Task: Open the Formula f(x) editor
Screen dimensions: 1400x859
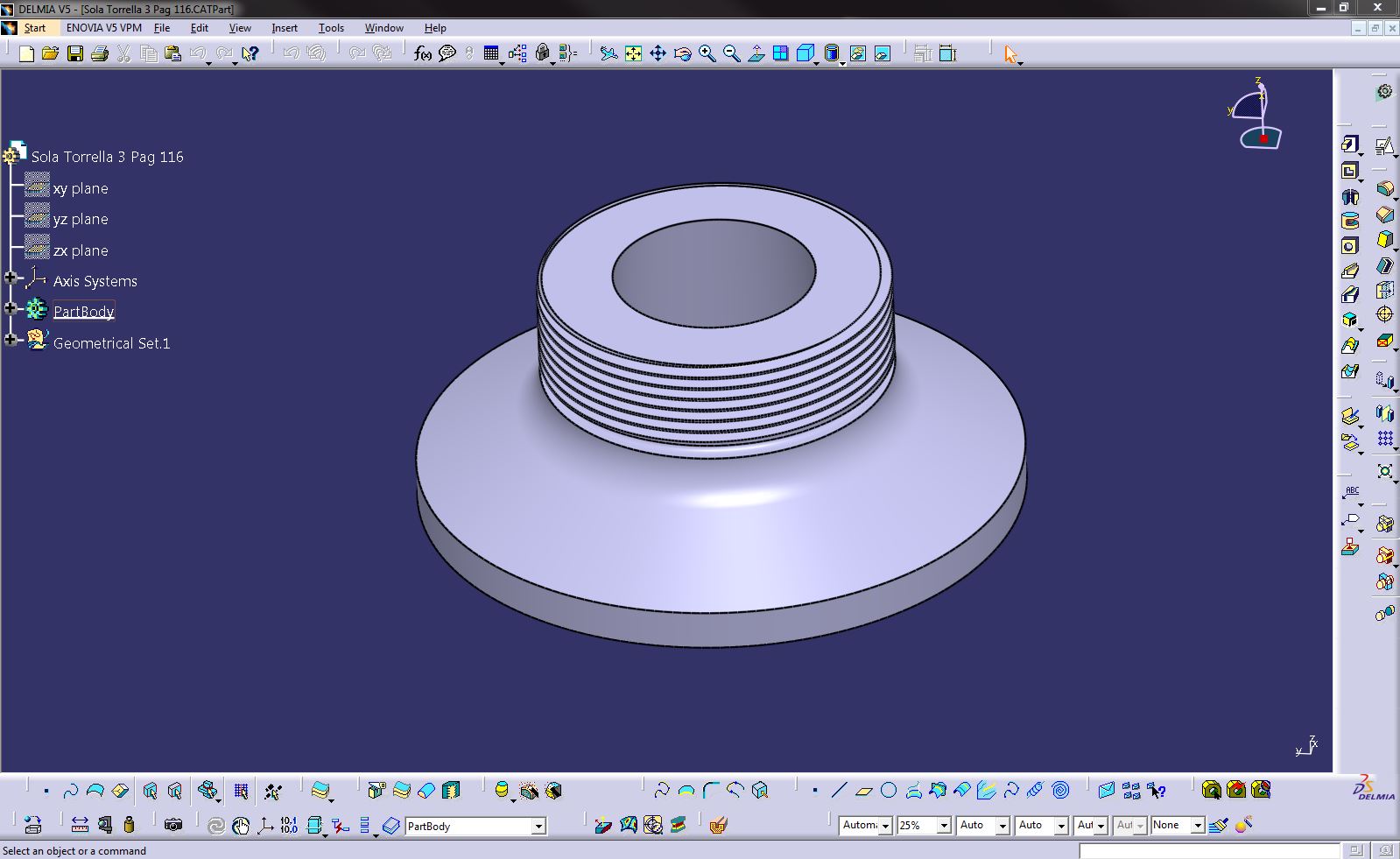Action: [423, 54]
